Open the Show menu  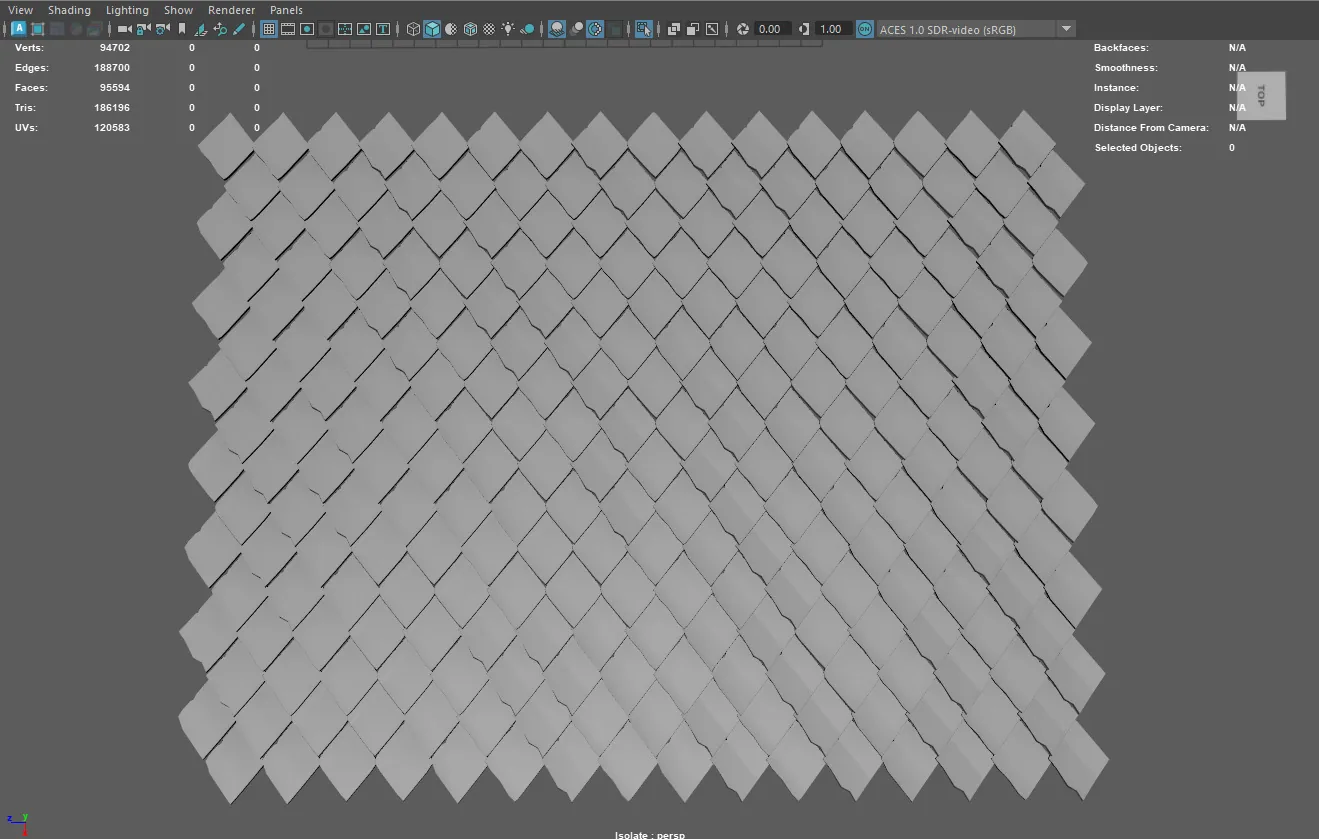click(178, 10)
